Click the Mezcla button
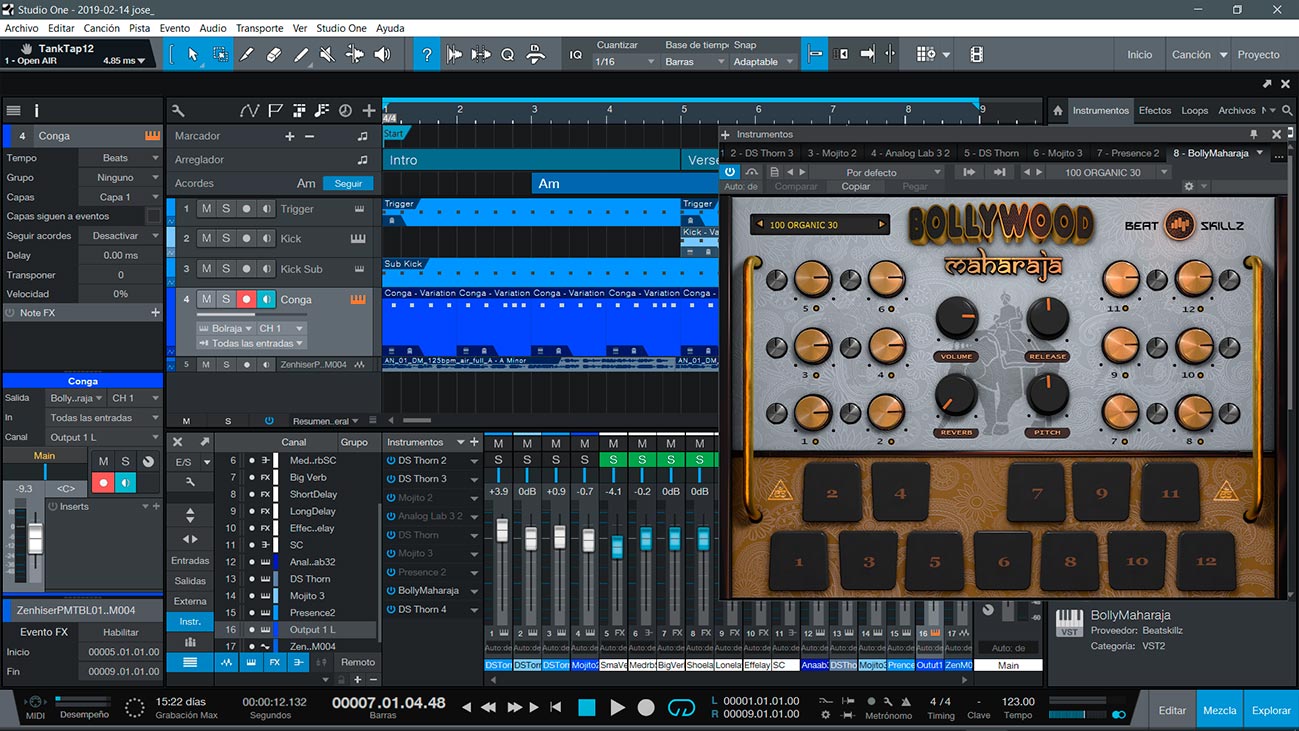 click(1220, 710)
